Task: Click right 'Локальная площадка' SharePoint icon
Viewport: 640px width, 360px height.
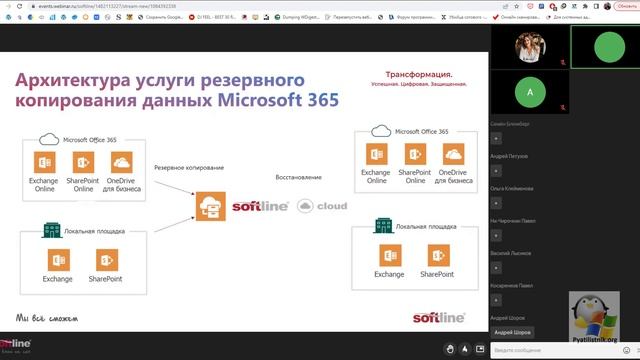Action: tap(438, 256)
